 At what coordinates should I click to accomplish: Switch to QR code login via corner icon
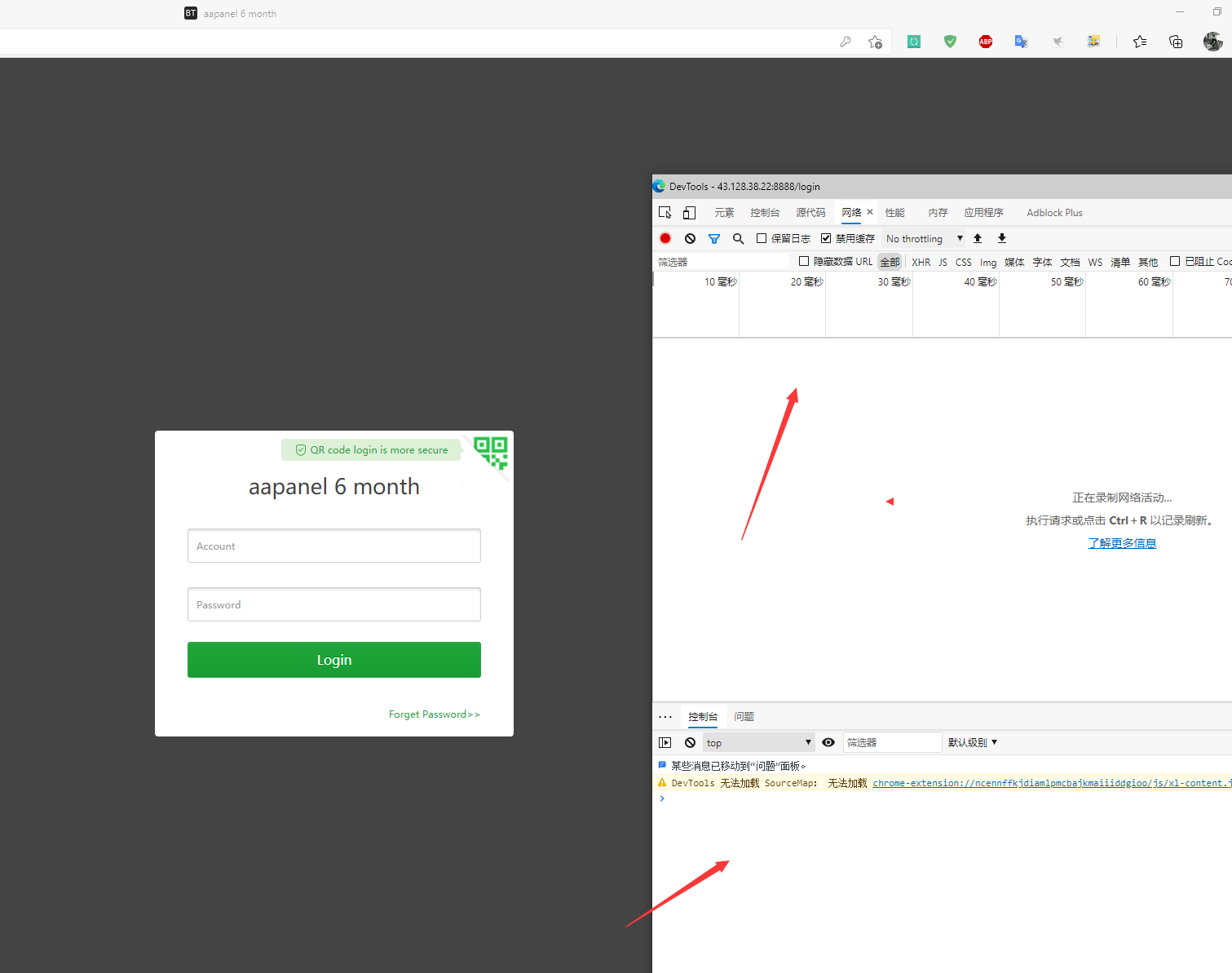(491, 453)
